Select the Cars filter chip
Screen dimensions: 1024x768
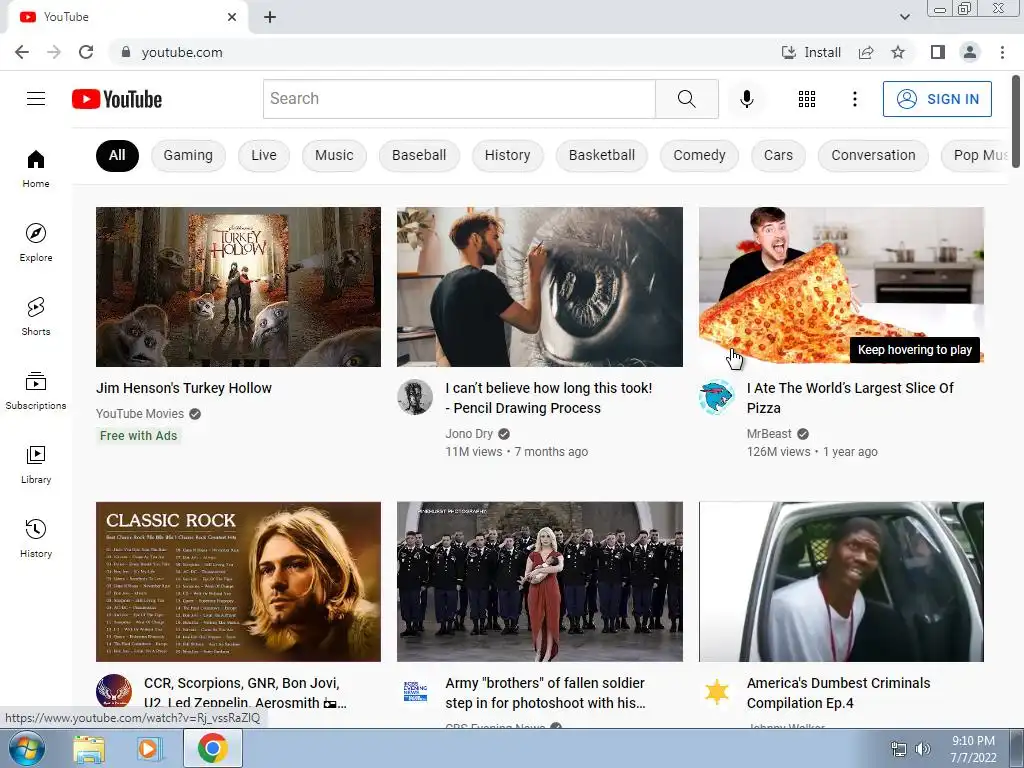(x=778, y=155)
